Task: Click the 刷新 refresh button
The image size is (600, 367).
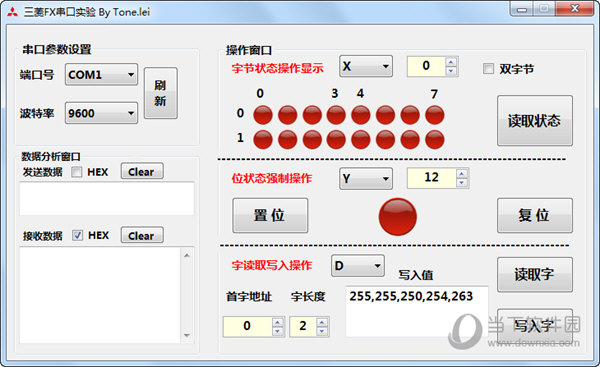Action: (x=161, y=93)
